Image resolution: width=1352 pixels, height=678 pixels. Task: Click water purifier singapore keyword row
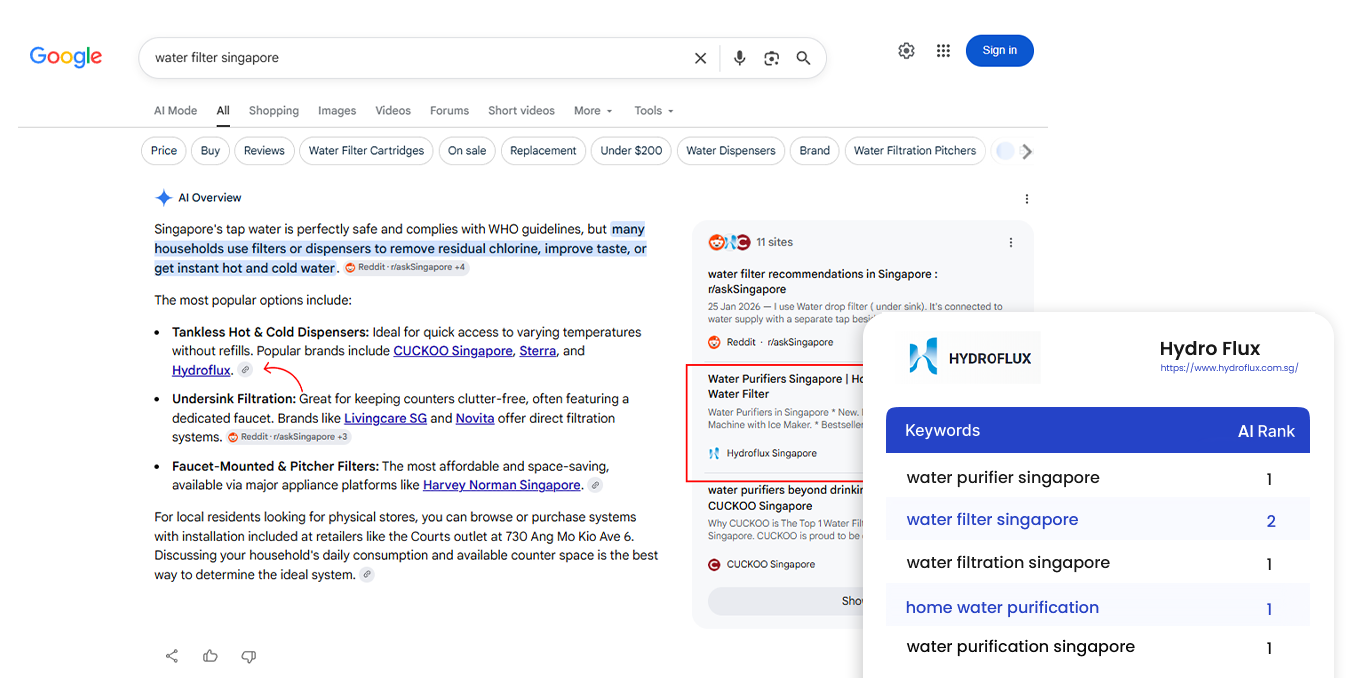pyautogui.click(x=1097, y=478)
